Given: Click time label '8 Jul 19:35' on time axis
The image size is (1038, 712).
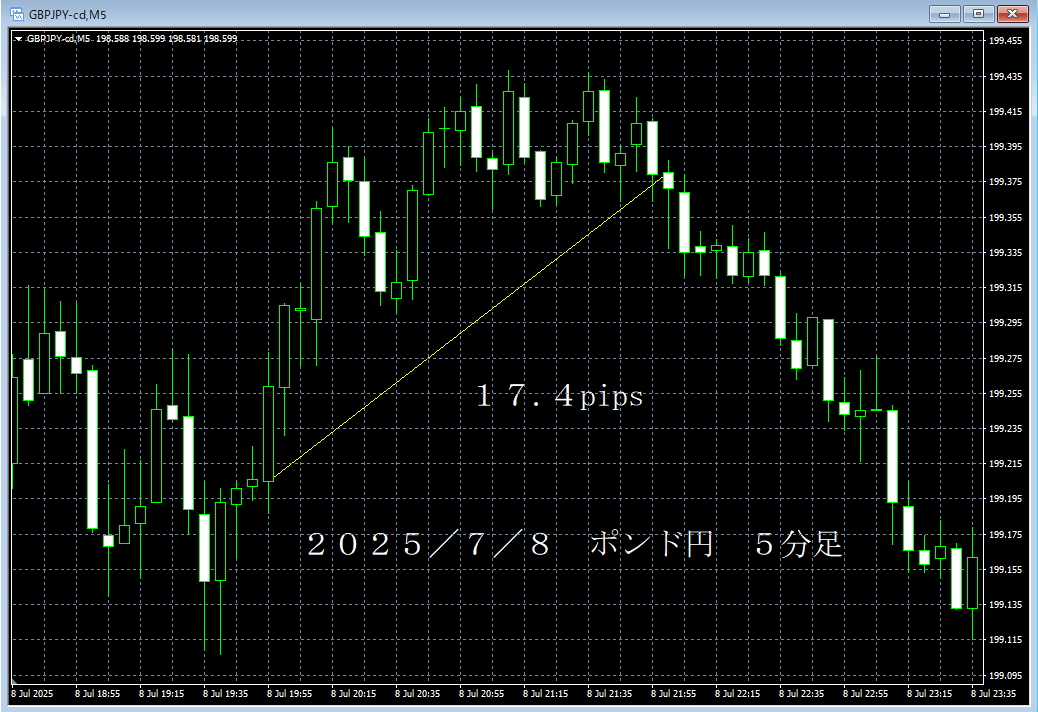Looking at the screenshot, I should [x=226, y=694].
